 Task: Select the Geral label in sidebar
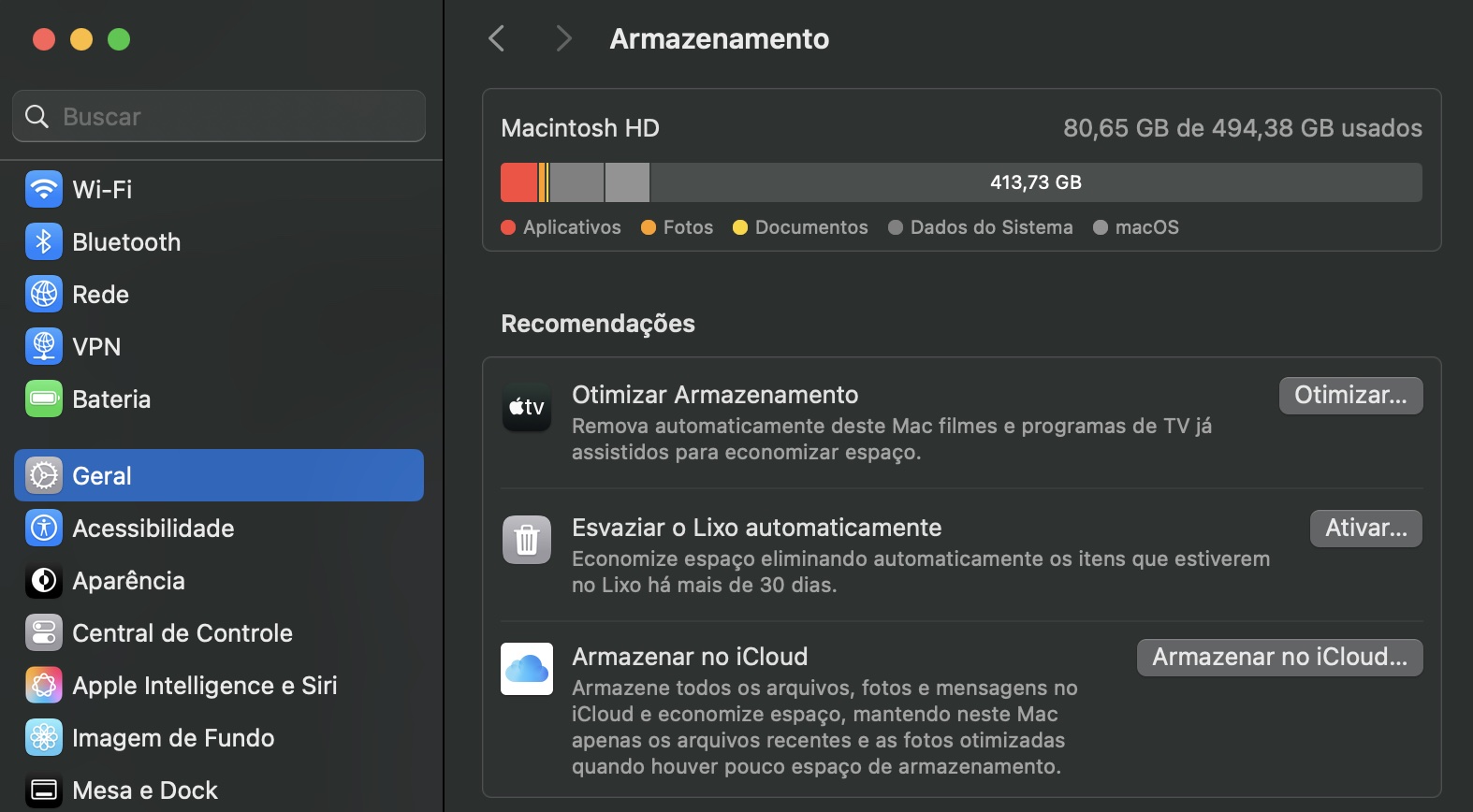(102, 475)
